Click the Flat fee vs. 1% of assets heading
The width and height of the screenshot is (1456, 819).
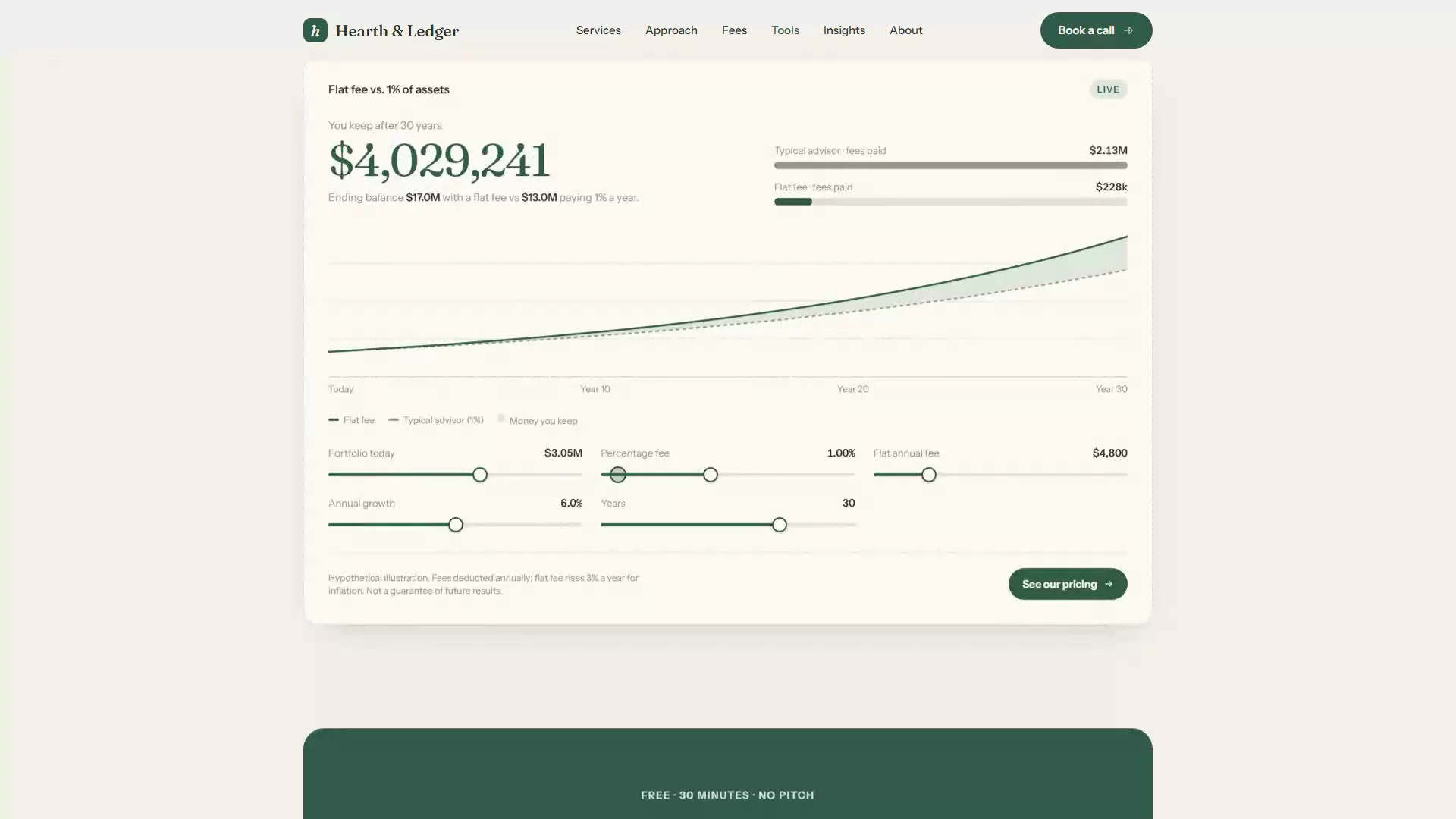click(x=388, y=89)
